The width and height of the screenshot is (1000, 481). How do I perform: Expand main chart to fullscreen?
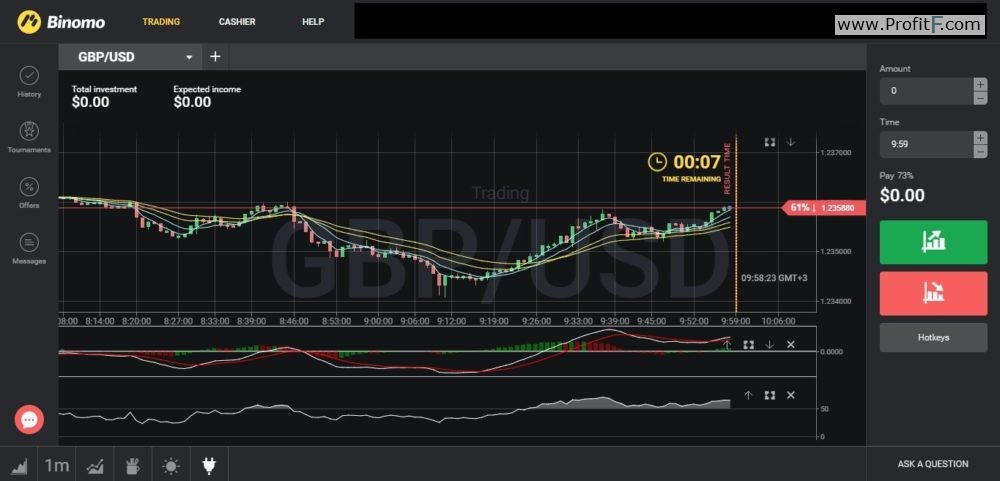click(x=770, y=142)
